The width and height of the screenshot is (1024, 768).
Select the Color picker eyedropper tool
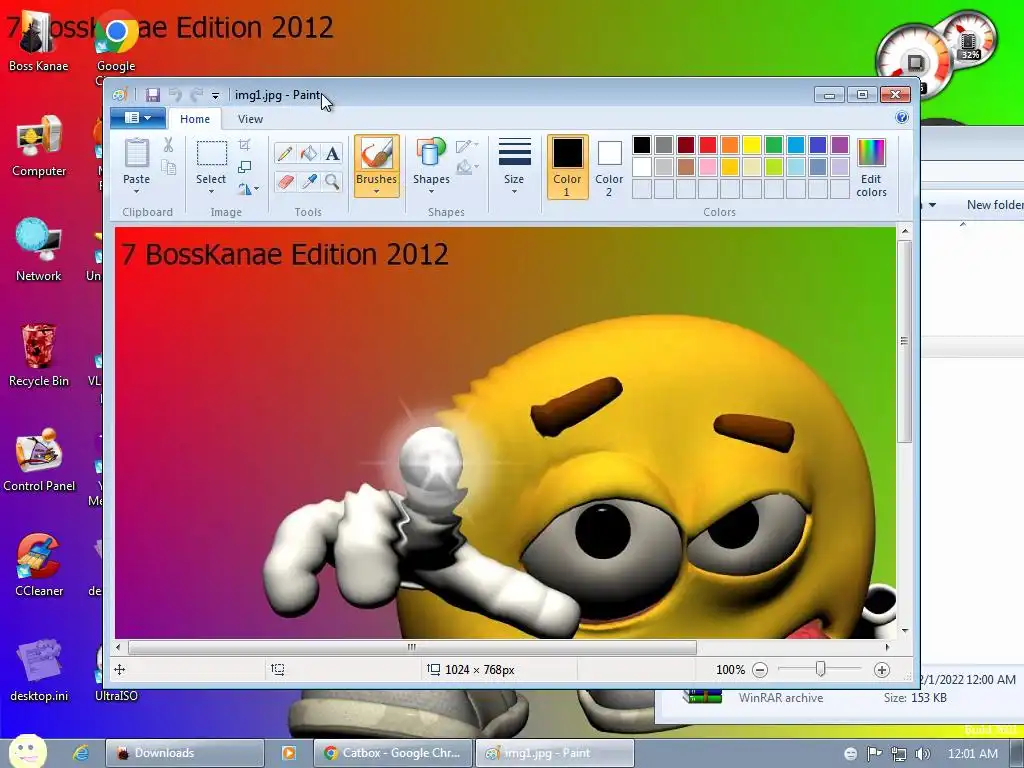coord(308,181)
